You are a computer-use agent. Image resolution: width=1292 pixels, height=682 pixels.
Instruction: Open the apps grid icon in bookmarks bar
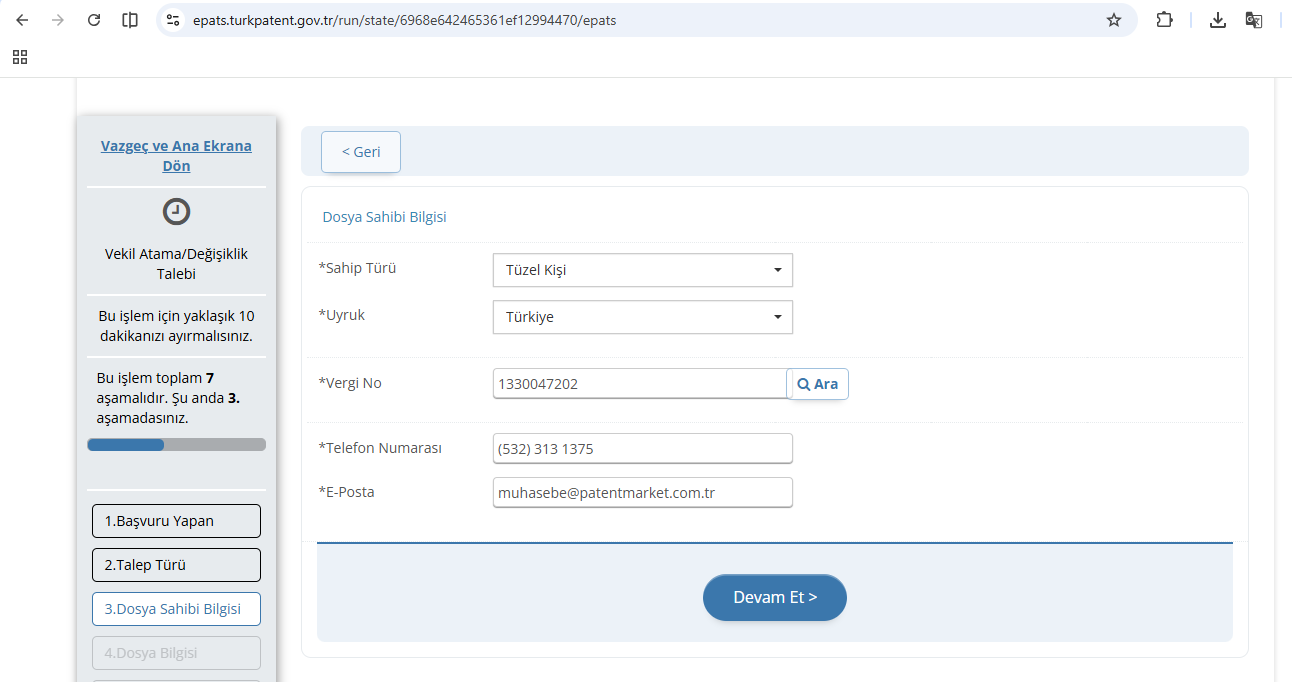click(20, 57)
